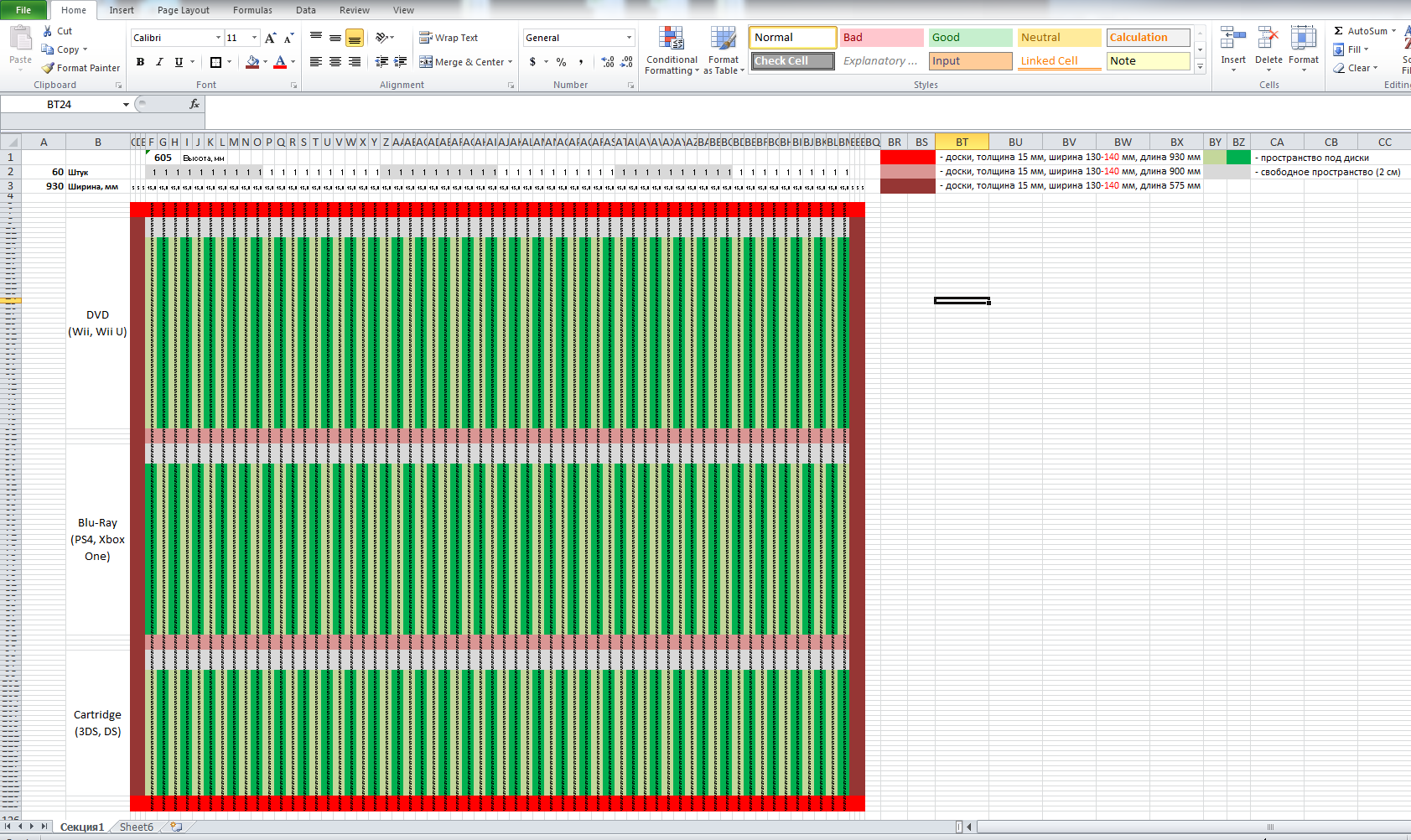Click the Paste clipboard icon

point(20,39)
